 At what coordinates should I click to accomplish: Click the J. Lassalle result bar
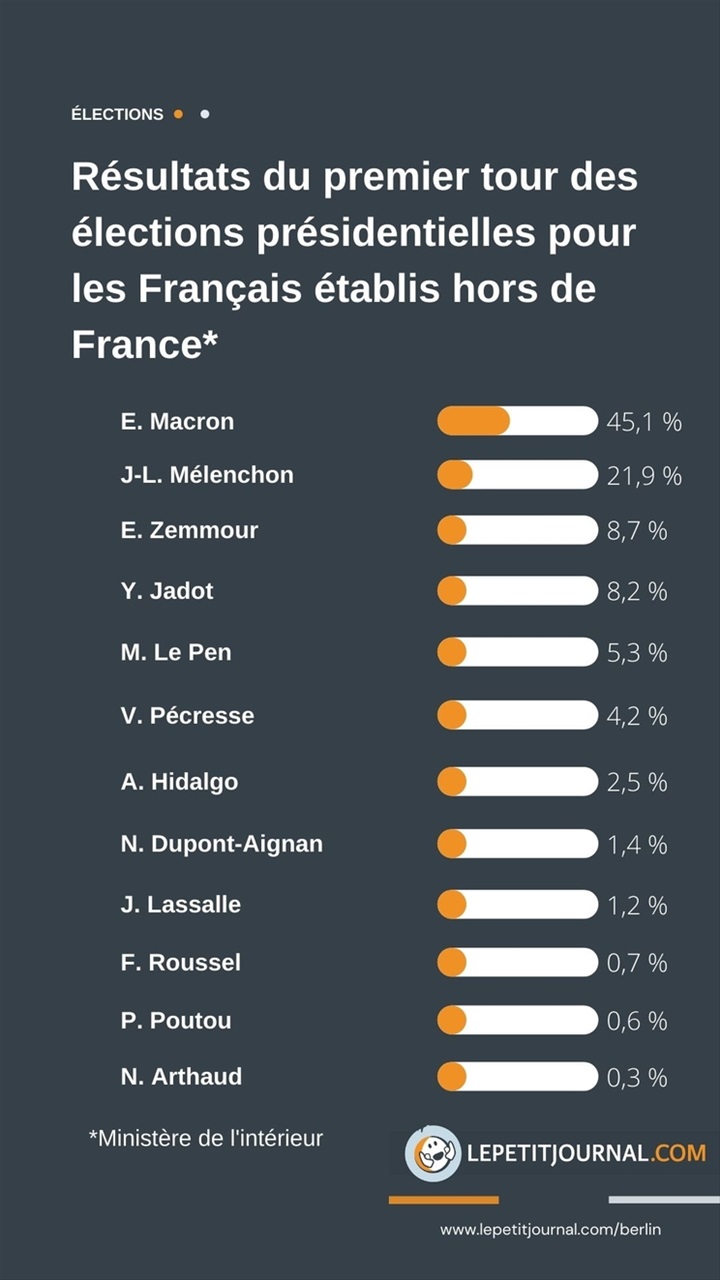517,905
